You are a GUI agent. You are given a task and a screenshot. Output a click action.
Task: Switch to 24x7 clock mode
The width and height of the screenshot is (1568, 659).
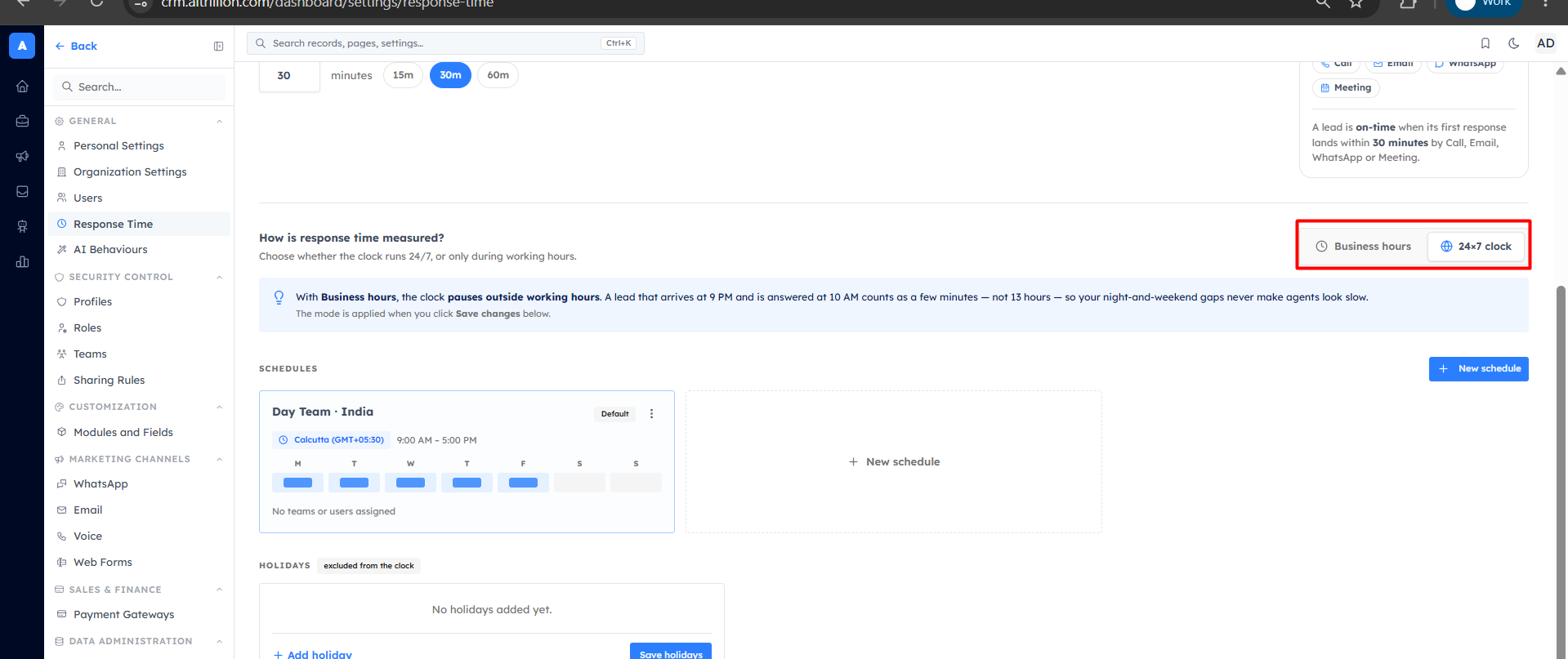(1476, 247)
